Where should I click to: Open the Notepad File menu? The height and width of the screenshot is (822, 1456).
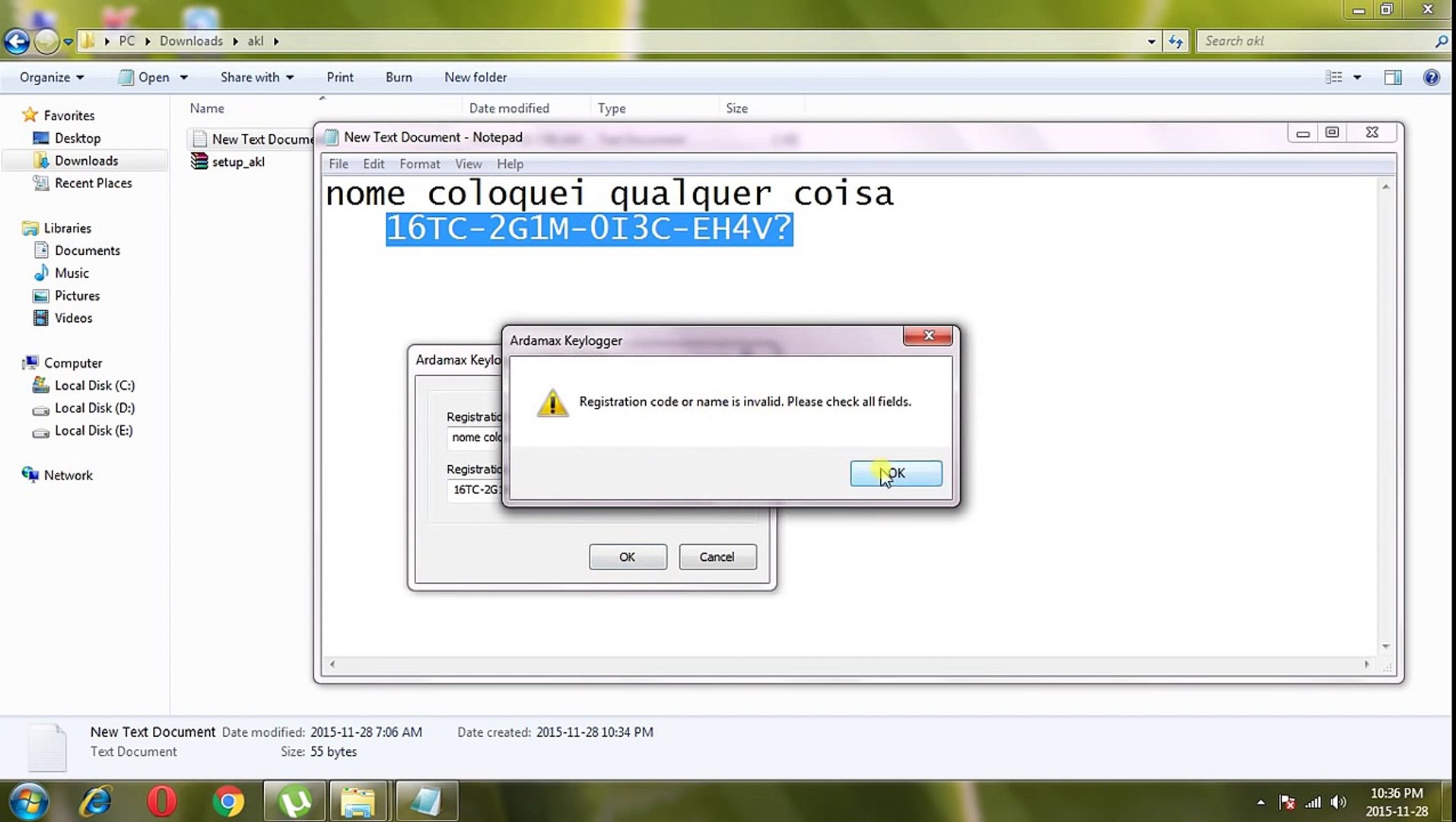point(339,164)
